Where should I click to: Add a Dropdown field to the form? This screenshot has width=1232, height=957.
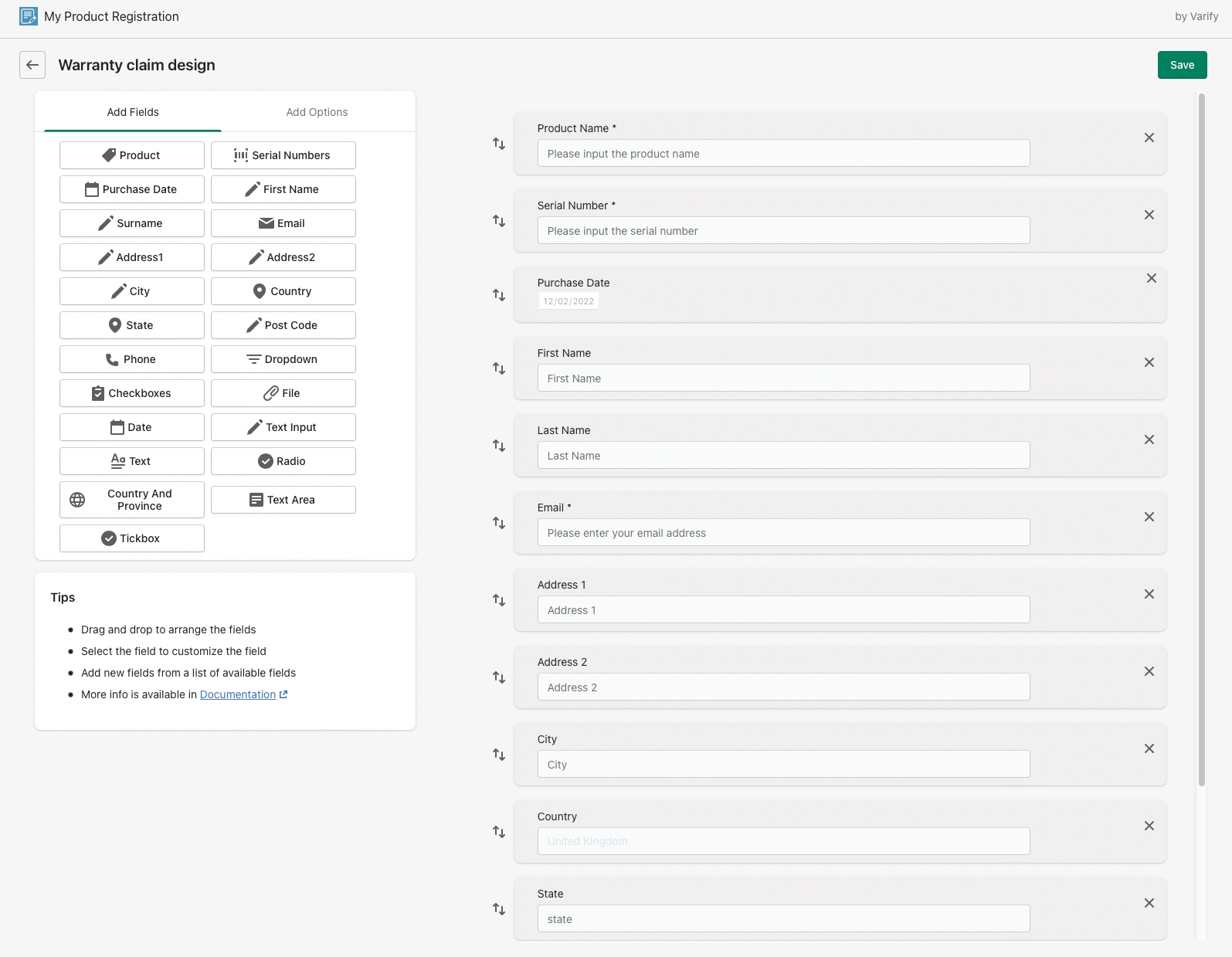click(283, 359)
